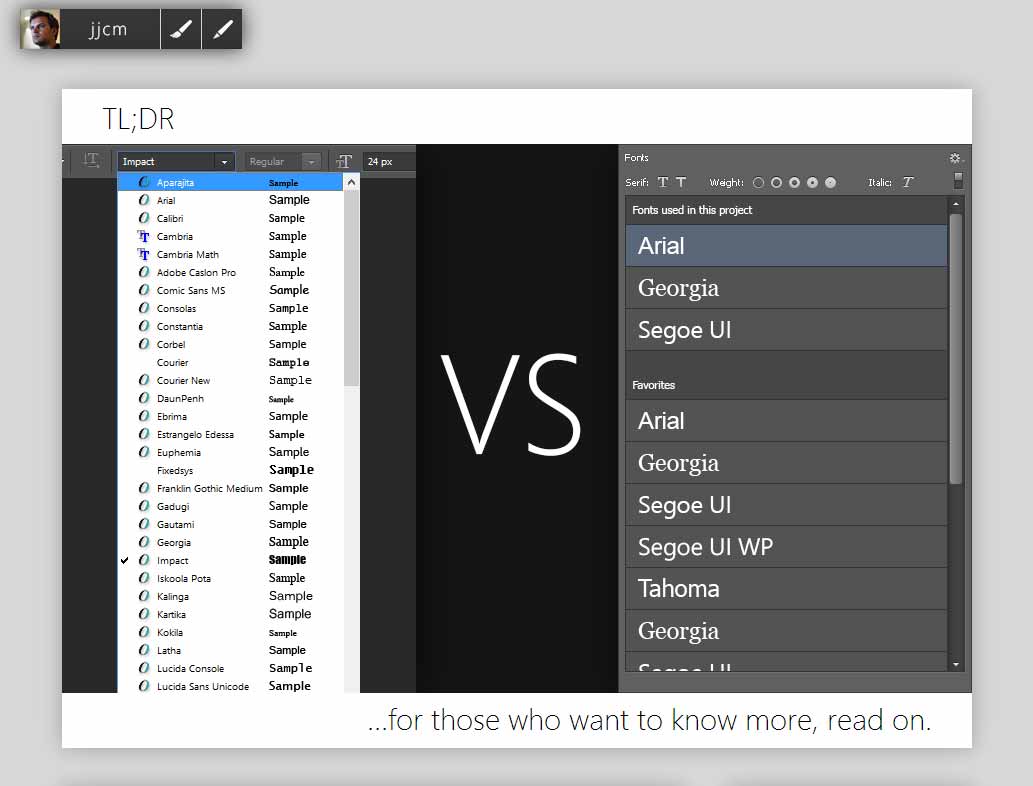Click the text tool icon left of the font menu
This screenshot has height=786, width=1033.
tap(92, 160)
